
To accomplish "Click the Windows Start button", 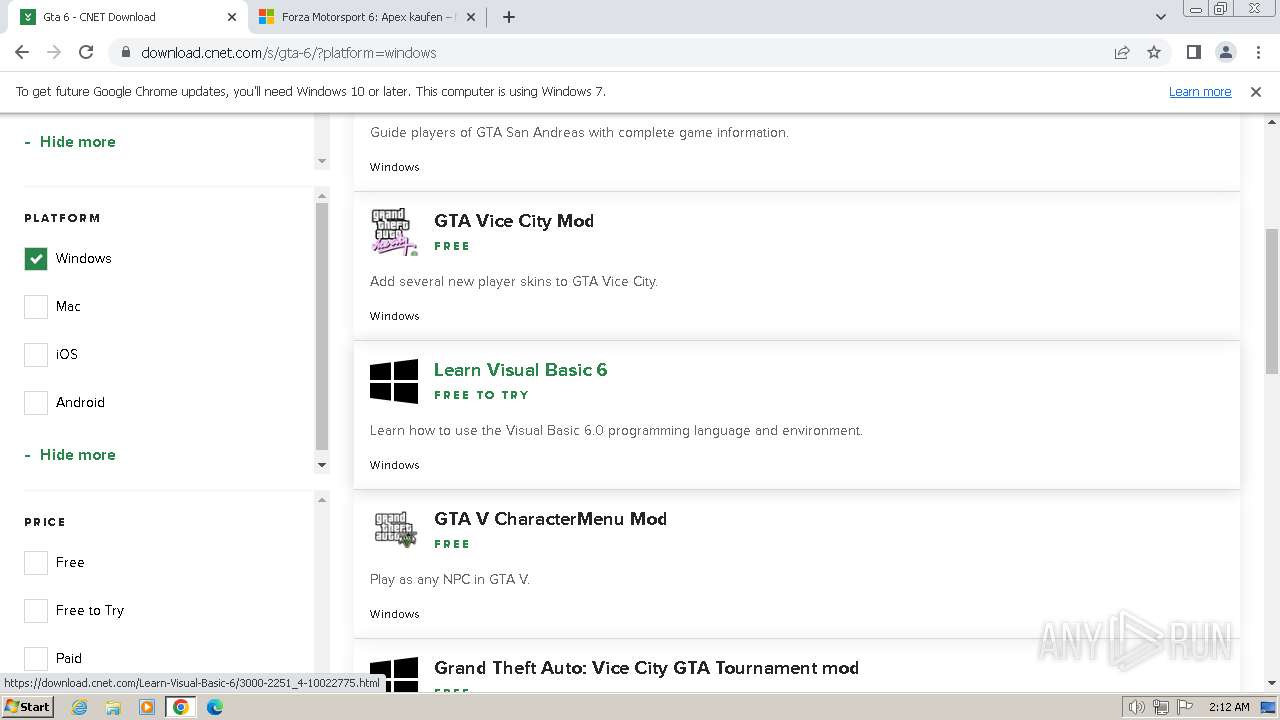I will pyautogui.click(x=27, y=707).
